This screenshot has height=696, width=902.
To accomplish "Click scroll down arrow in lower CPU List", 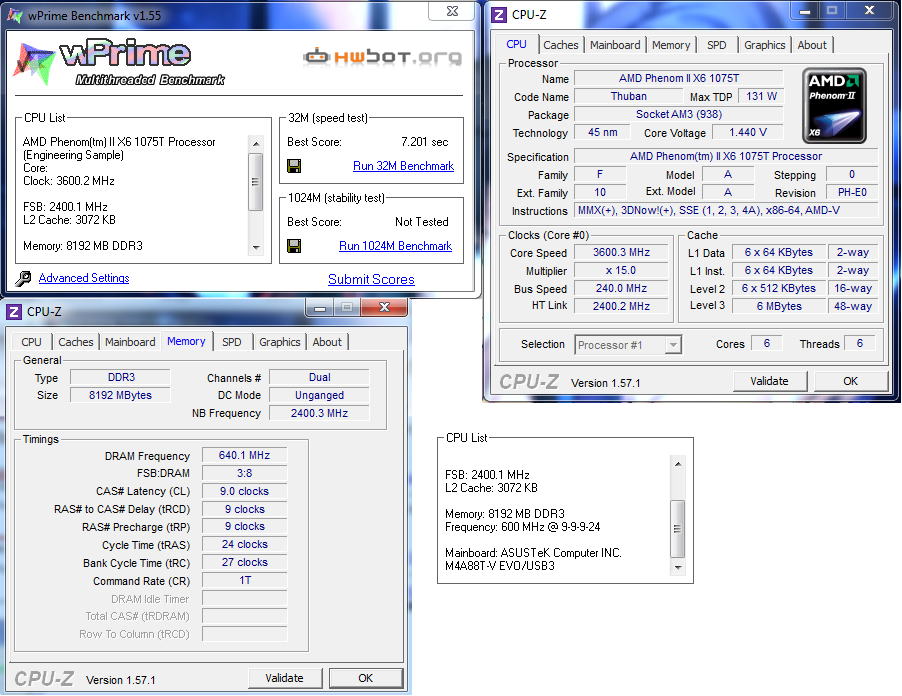I will [678, 568].
